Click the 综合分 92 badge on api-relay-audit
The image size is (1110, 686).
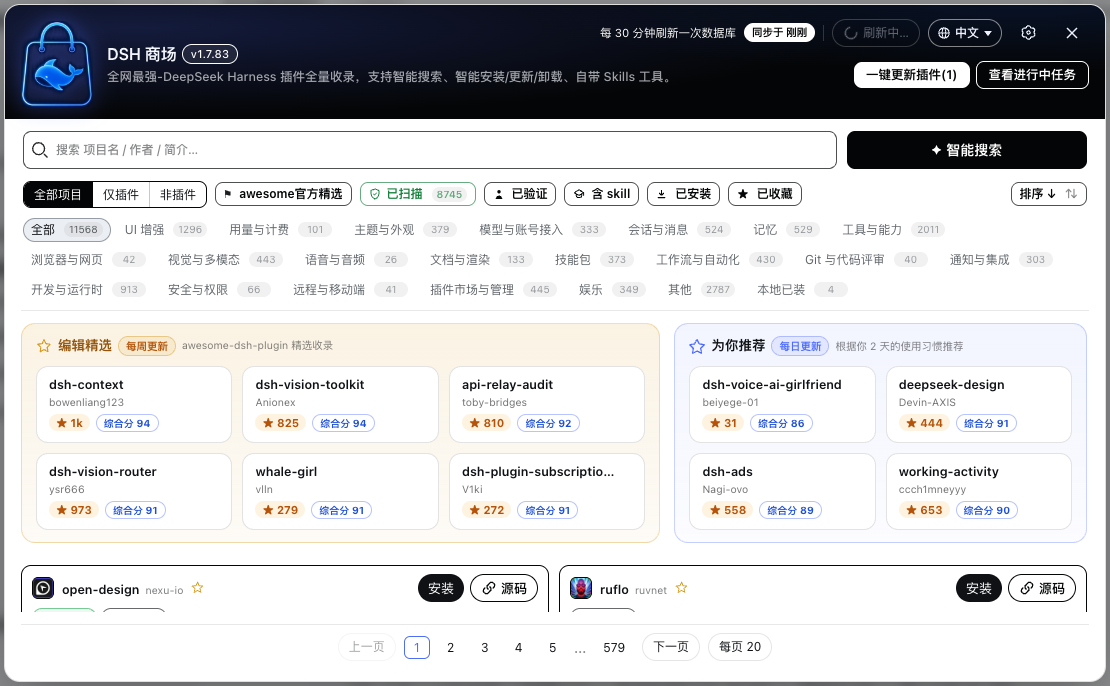coord(549,423)
